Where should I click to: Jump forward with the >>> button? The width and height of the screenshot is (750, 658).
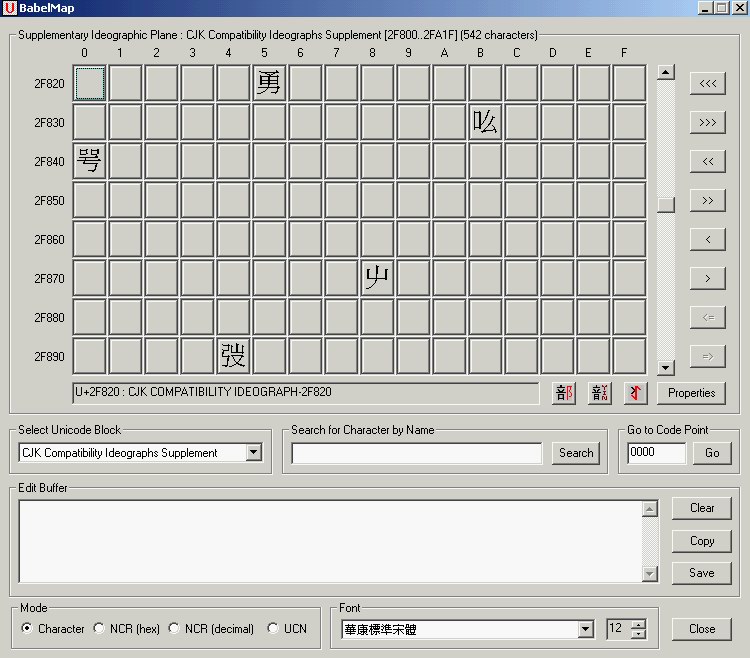tap(707, 122)
